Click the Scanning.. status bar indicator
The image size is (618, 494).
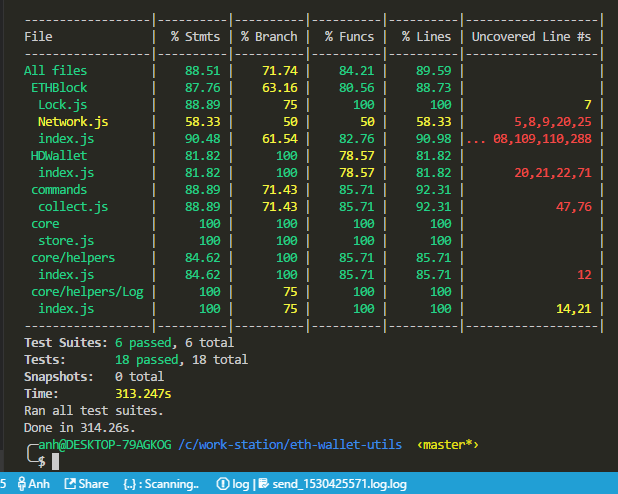(x=161, y=484)
